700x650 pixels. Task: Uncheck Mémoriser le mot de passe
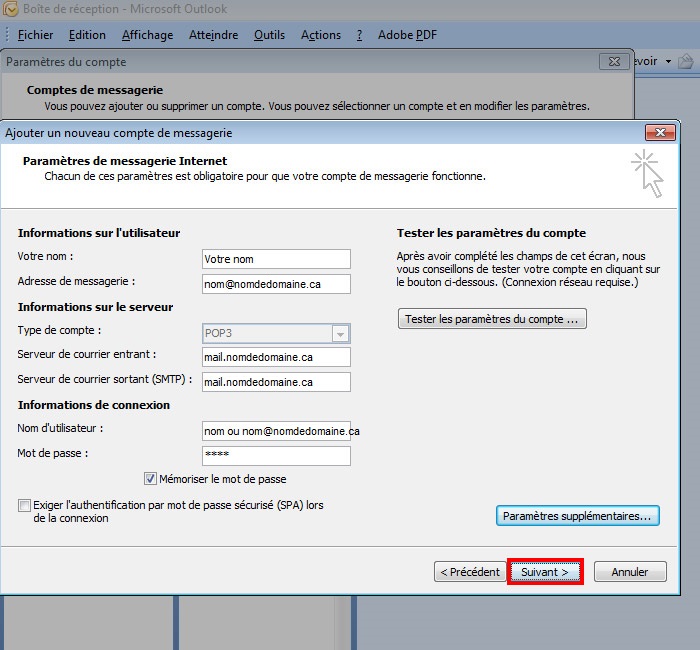150,479
